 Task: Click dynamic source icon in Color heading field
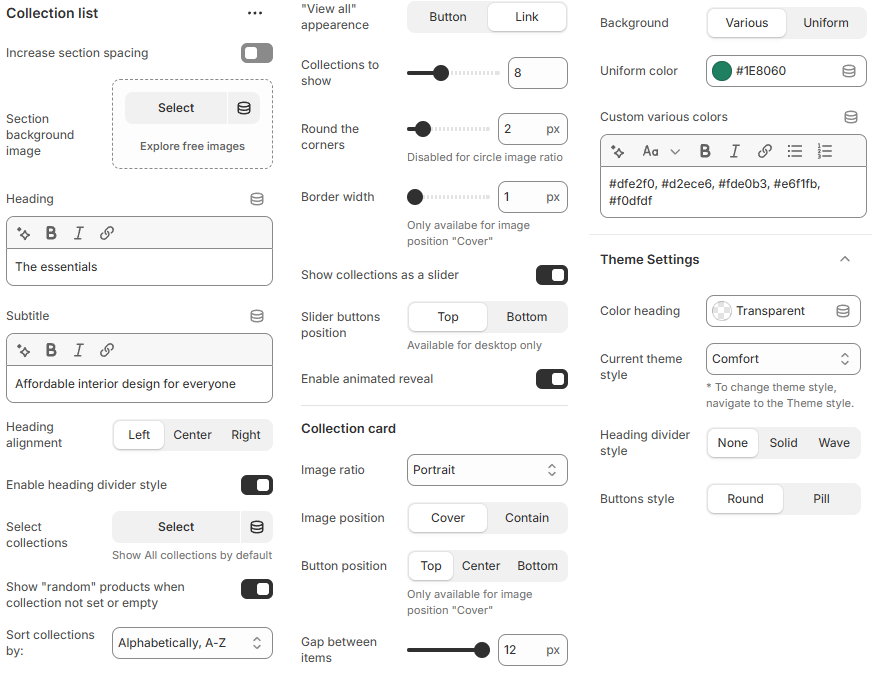pyautogui.click(x=843, y=311)
